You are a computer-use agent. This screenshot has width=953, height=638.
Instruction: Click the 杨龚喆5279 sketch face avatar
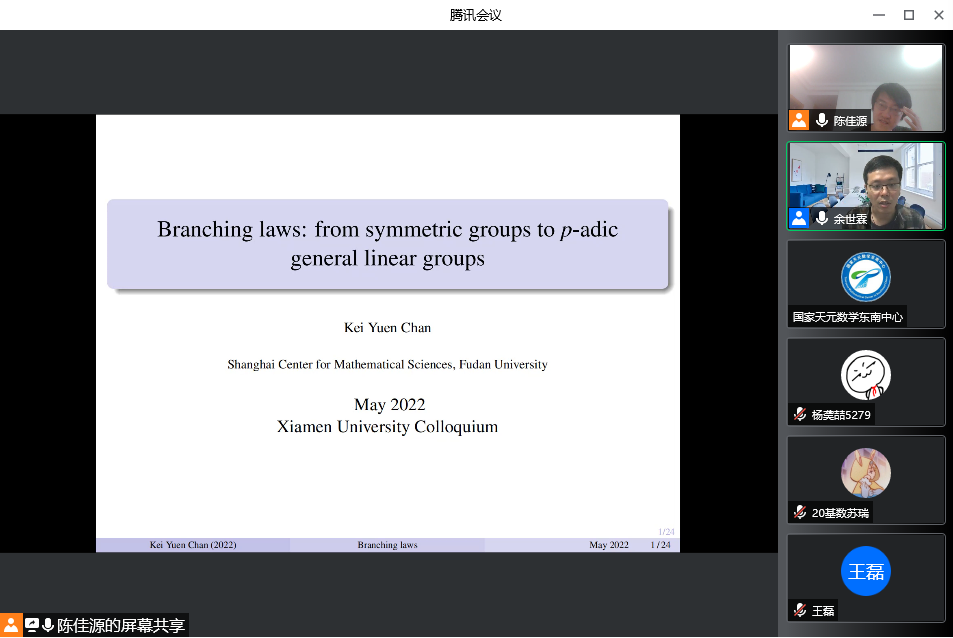coord(866,375)
